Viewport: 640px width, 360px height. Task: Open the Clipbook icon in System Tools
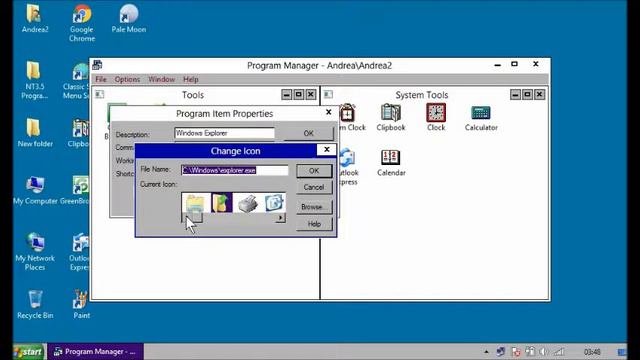coord(391,118)
